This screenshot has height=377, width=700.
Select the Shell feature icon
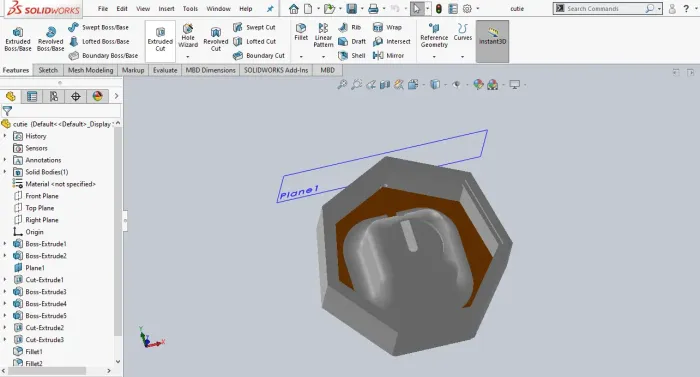[343, 55]
